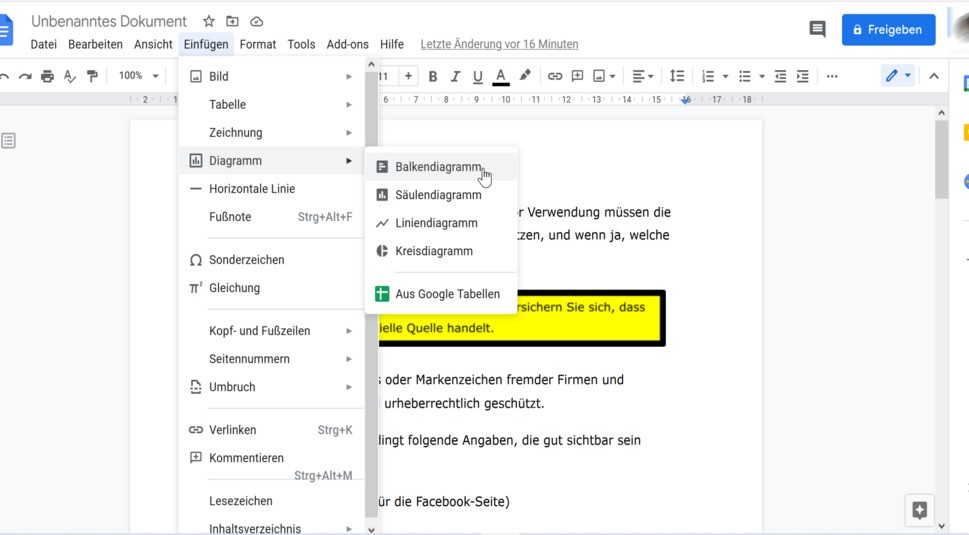Select Verlinken menu entry

pos(271,430)
